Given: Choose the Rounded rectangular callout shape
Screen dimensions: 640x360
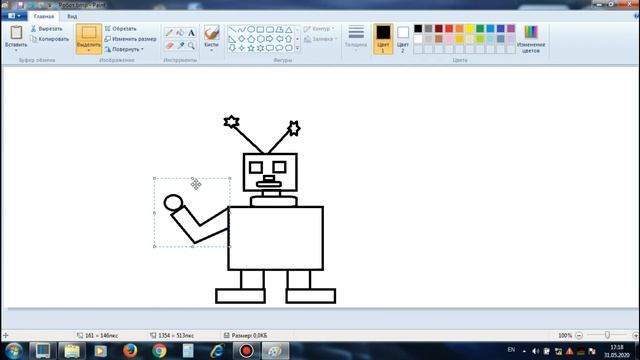Looking at the screenshot, I should point(270,48).
